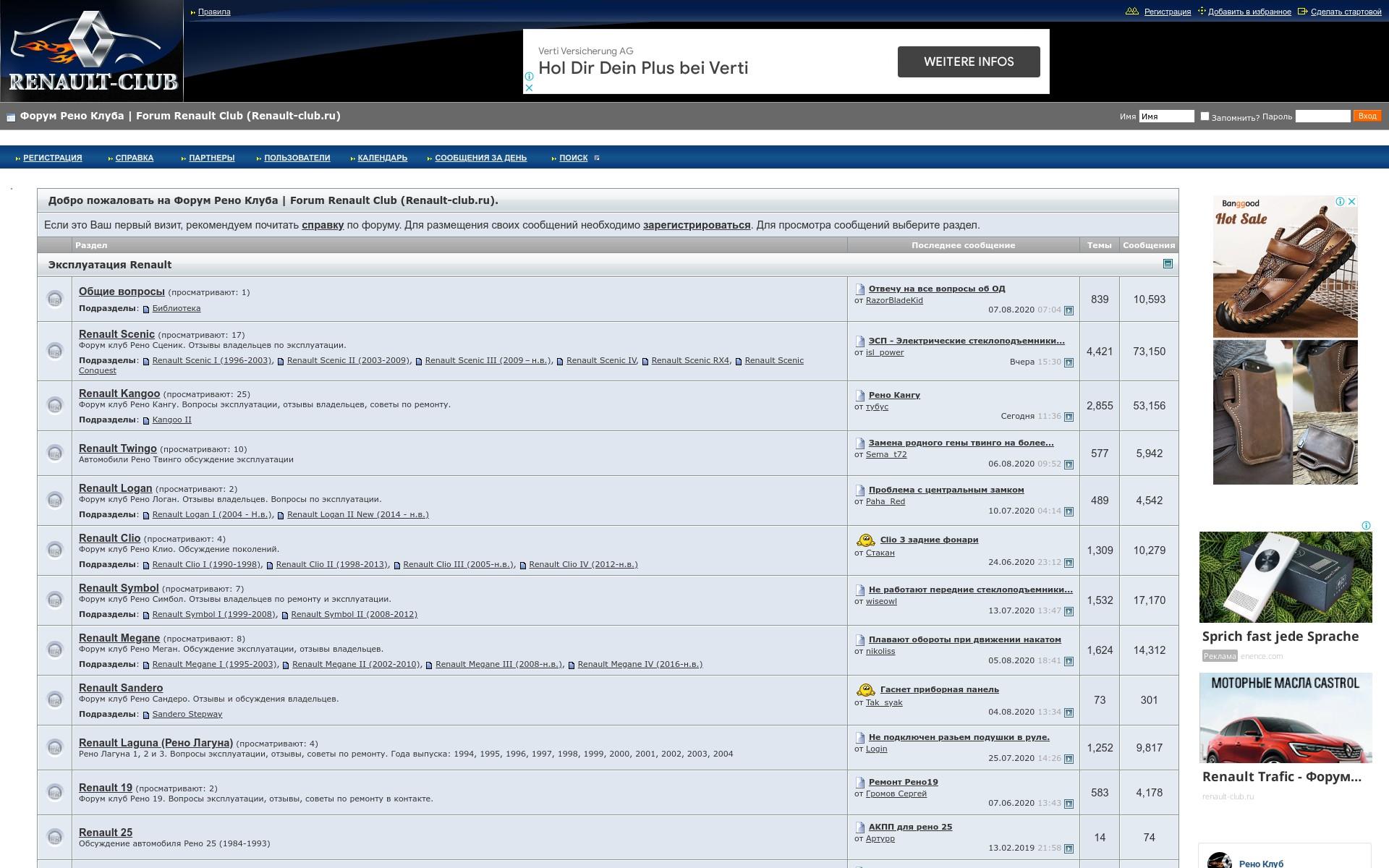Close the Verti ad banner with X
Viewport: 1389px width, 868px height.
(x=529, y=88)
